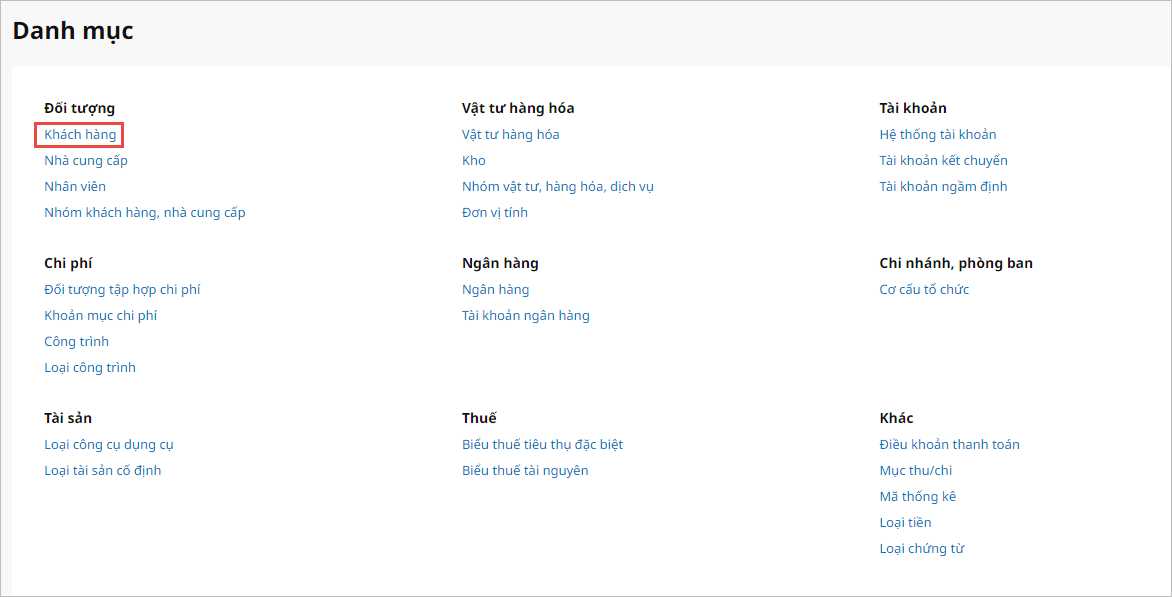The image size is (1172, 597).
Task: Click the Kho link
Action: [x=474, y=160]
